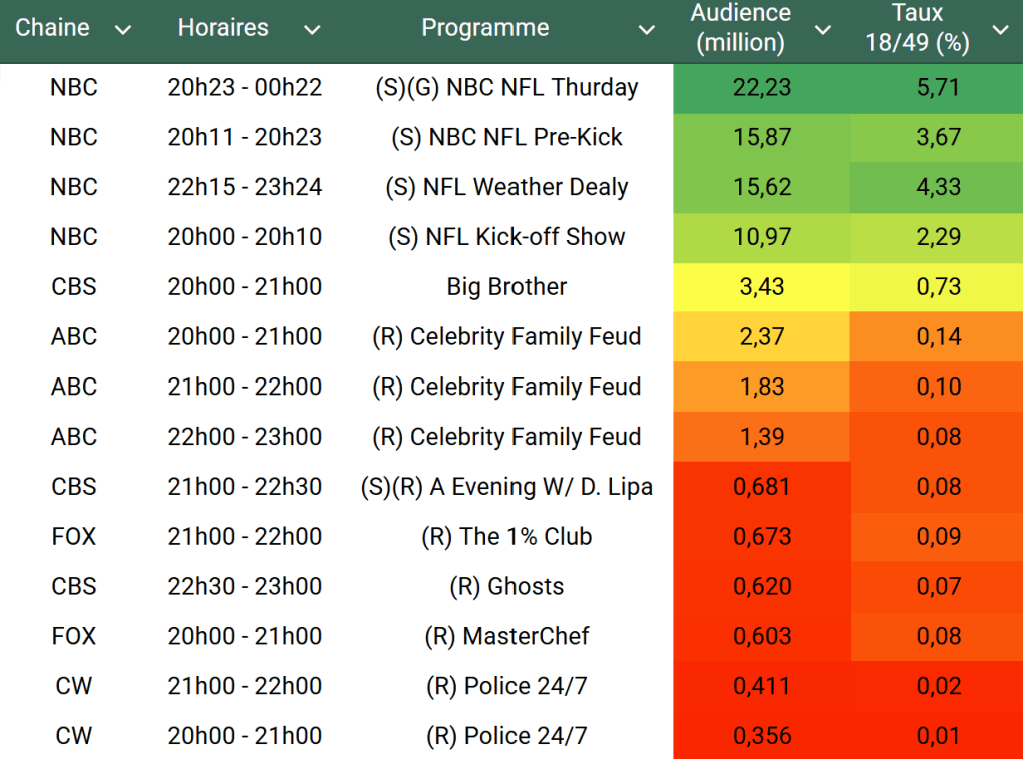Image resolution: width=1023 pixels, height=759 pixels.
Task: Select the 22h00 - 23h00 time cell
Action: pyautogui.click(x=245, y=437)
